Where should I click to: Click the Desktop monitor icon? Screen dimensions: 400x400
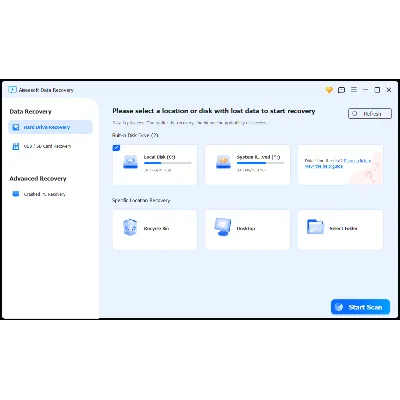click(223, 227)
